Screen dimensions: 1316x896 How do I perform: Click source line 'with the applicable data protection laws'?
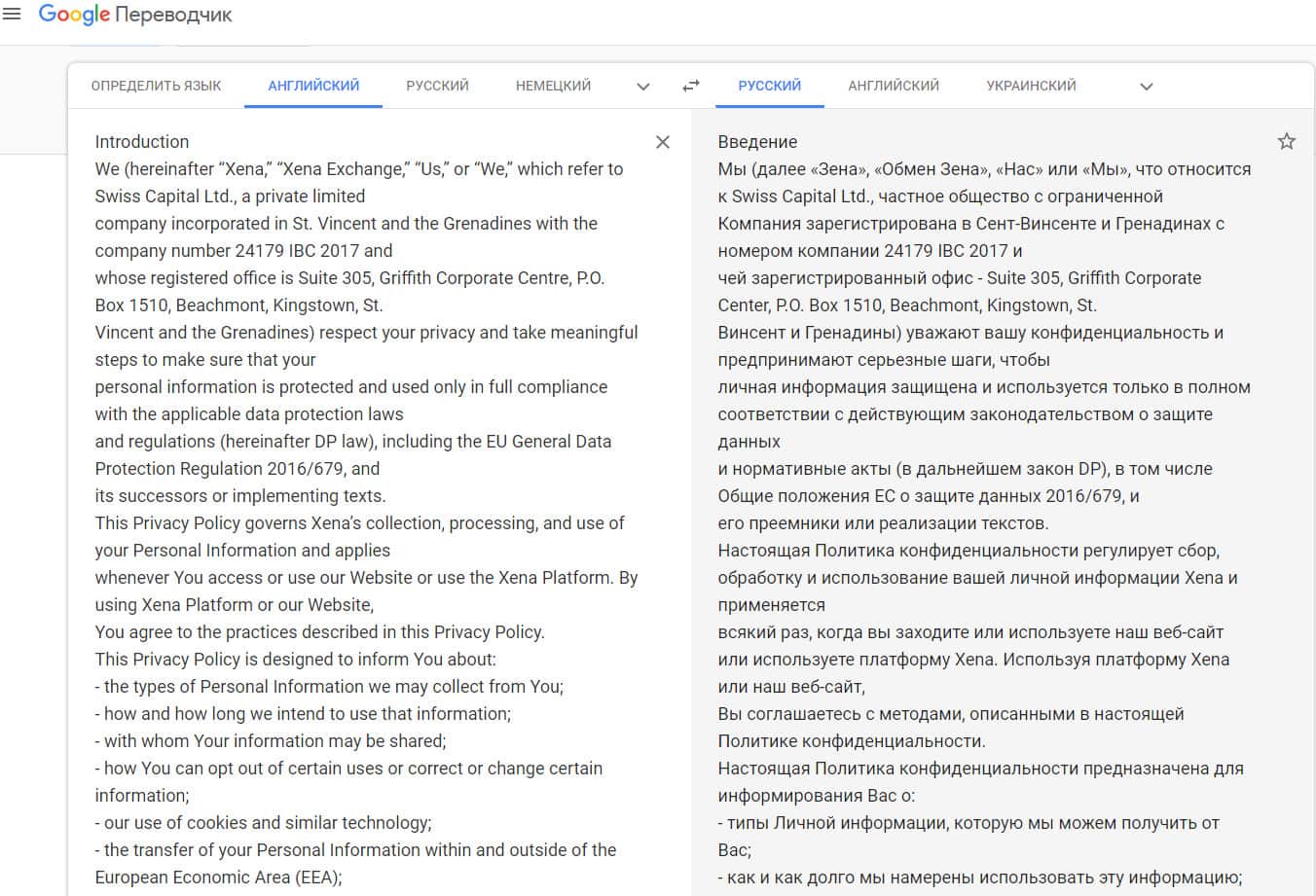point(249,413)
